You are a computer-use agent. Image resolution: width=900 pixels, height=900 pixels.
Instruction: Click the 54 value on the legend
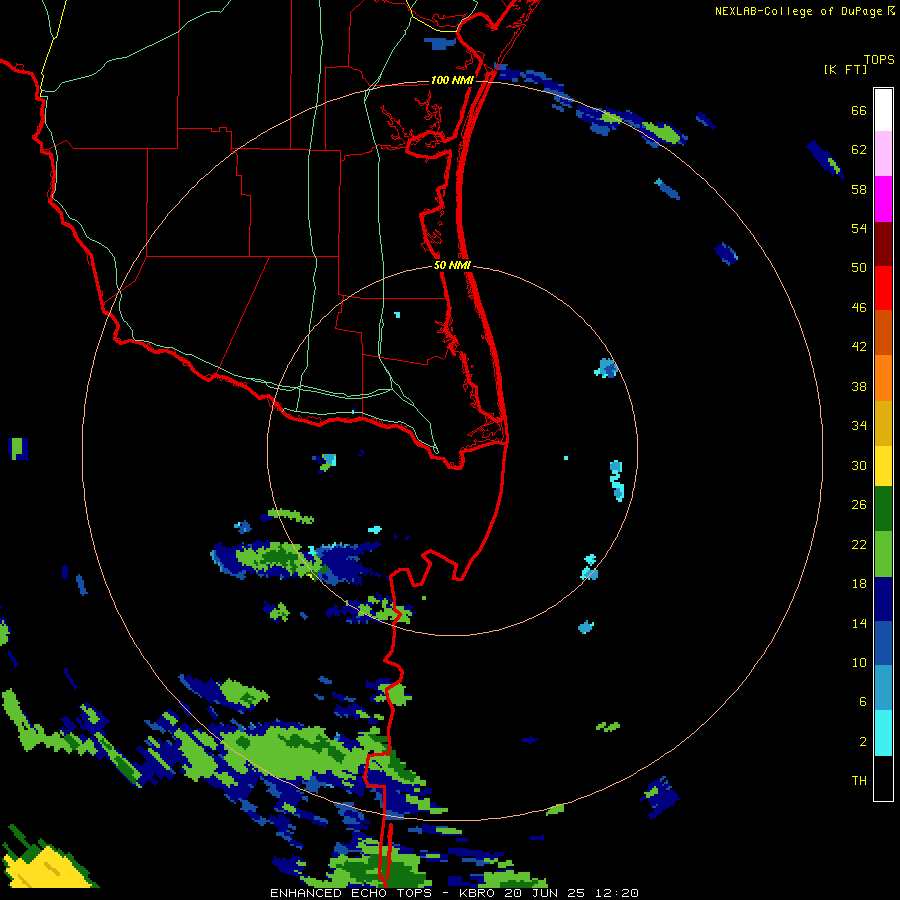[x=859, y=228]
